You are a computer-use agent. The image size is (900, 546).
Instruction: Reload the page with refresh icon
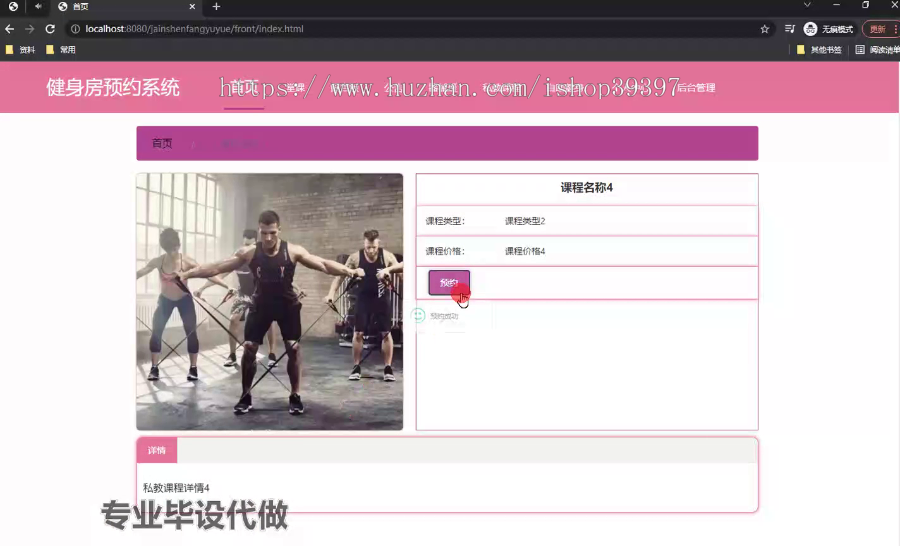[x=51, y=29]
